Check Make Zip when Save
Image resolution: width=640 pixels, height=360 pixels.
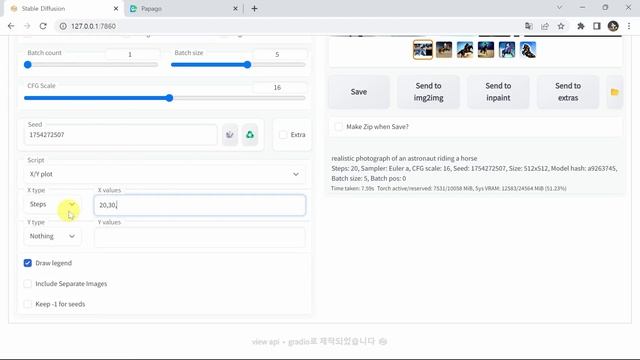[338, 127]
